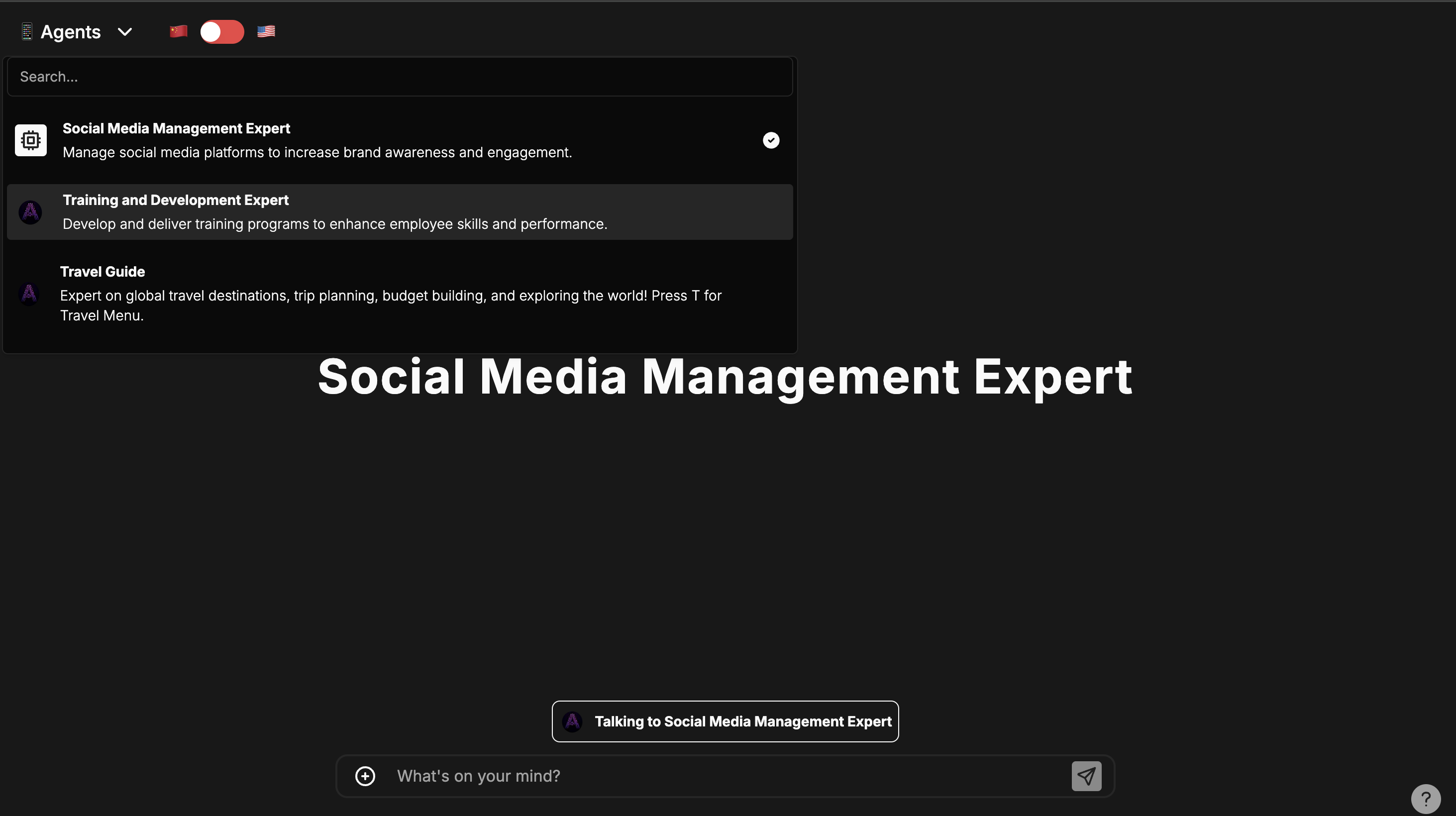Screen dimensions: 1456x816
Task: Click the Agents dropdown label
Action: click(x=71, y=32)
